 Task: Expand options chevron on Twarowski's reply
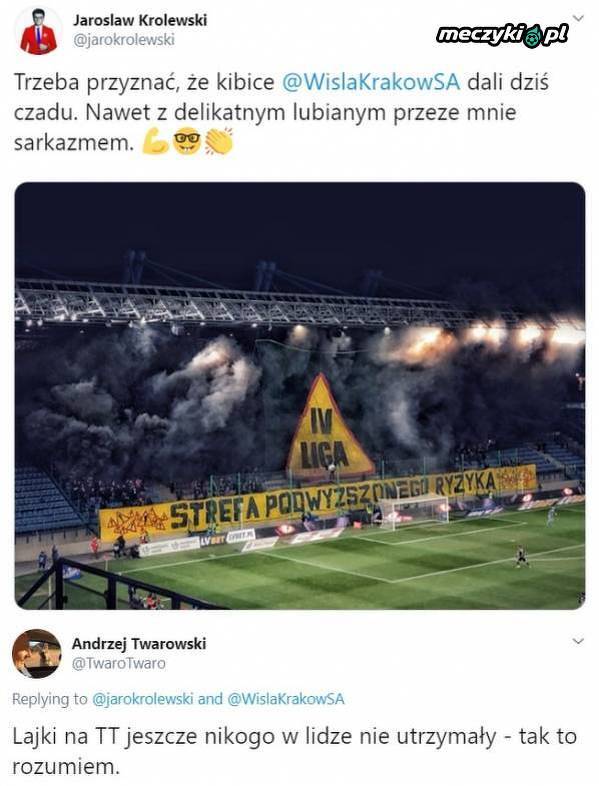tap(578, 641)
